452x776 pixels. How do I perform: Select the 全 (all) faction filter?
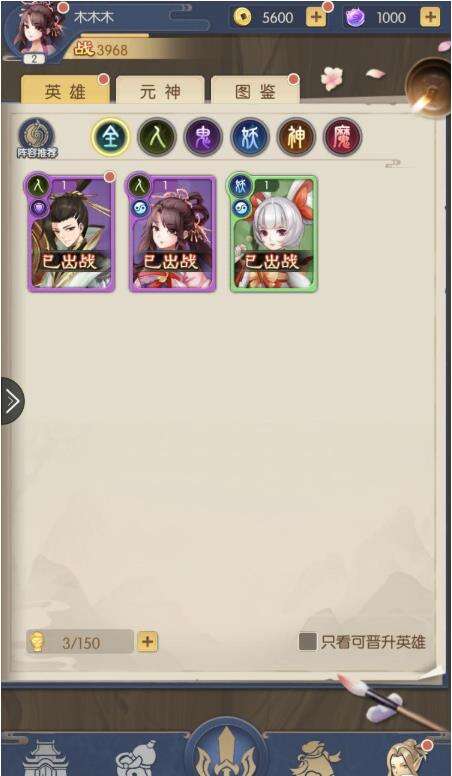pos(110,137)
